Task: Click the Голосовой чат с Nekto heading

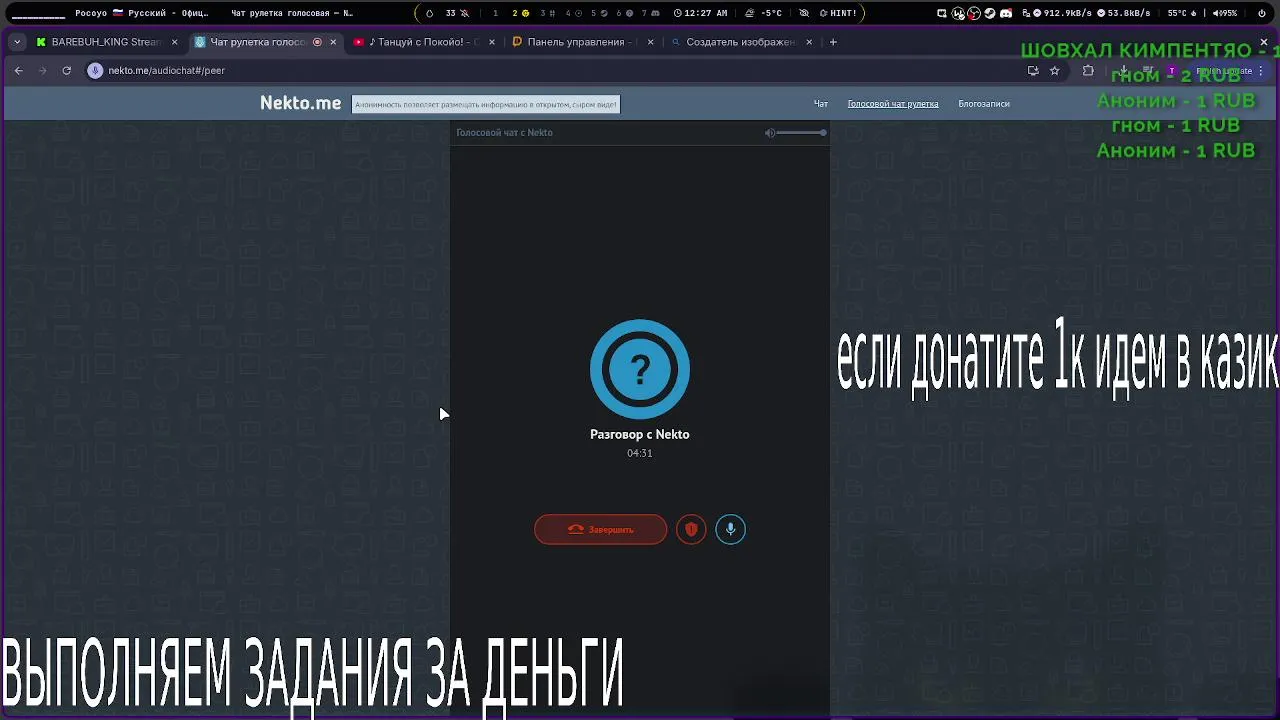Action: (x=504, y=133)
